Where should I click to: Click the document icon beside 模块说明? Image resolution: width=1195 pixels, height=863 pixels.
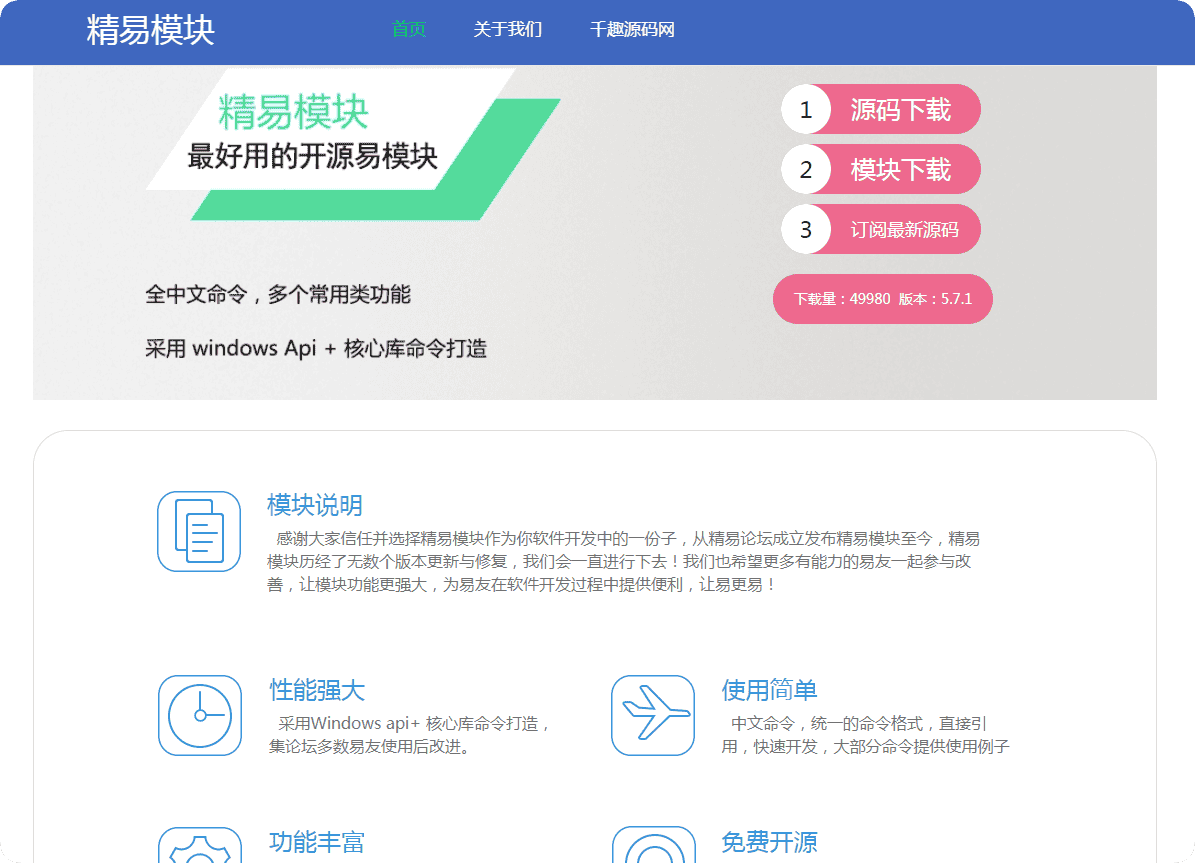coord(199,531)
